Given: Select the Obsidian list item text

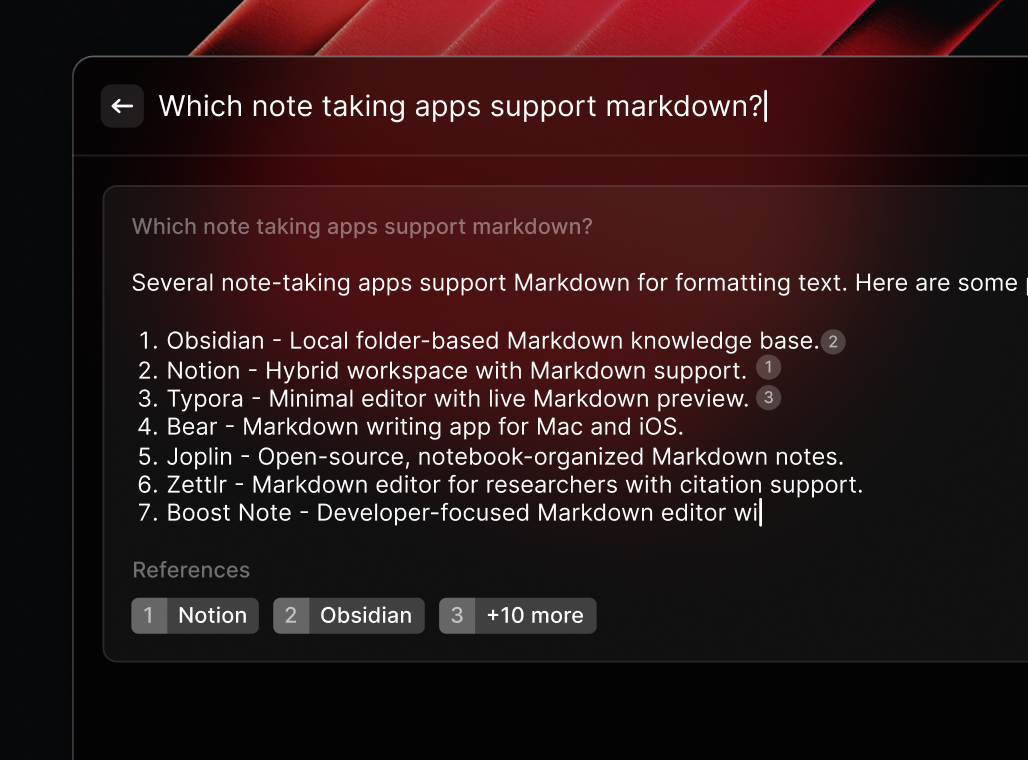Looking at the screenshot, I should pyautogui.click(x=479, y=341).
